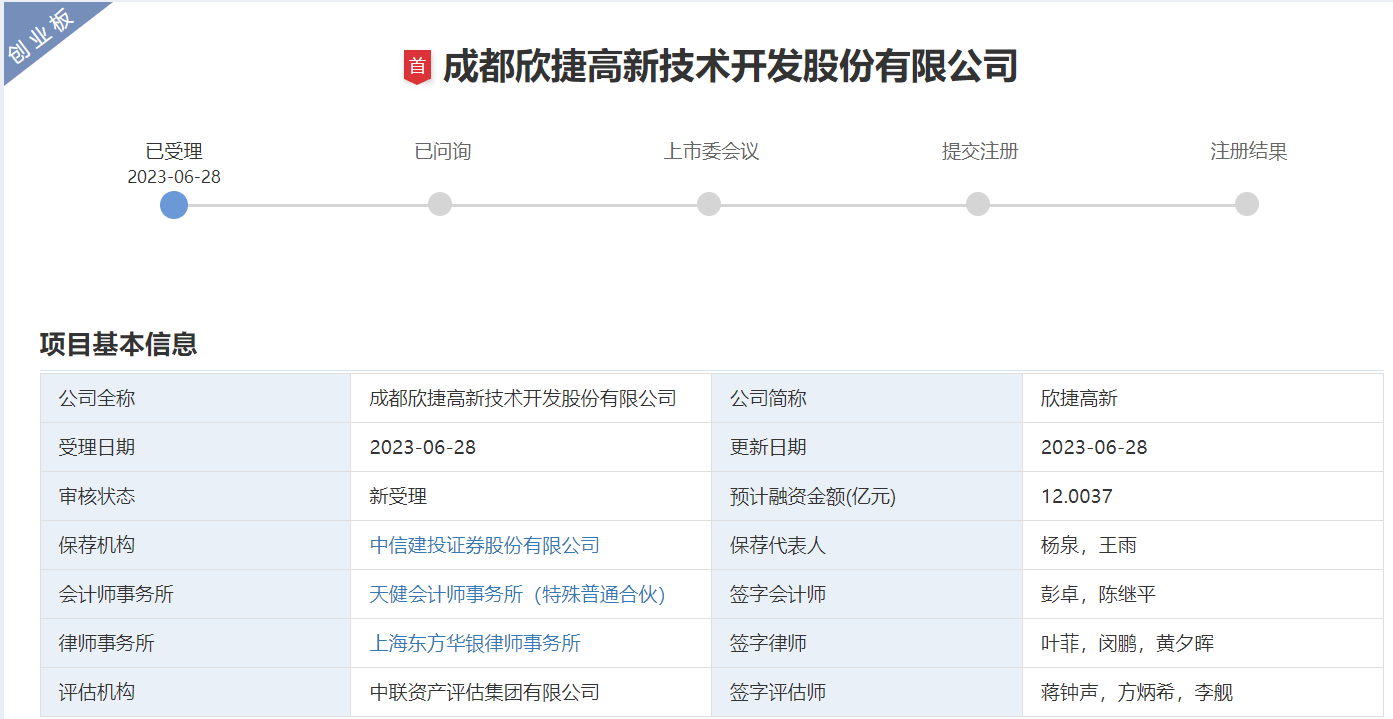Select the 注册结果 progress step circle
This screenshot has height=719, width=1393.
coord(1246,204)
